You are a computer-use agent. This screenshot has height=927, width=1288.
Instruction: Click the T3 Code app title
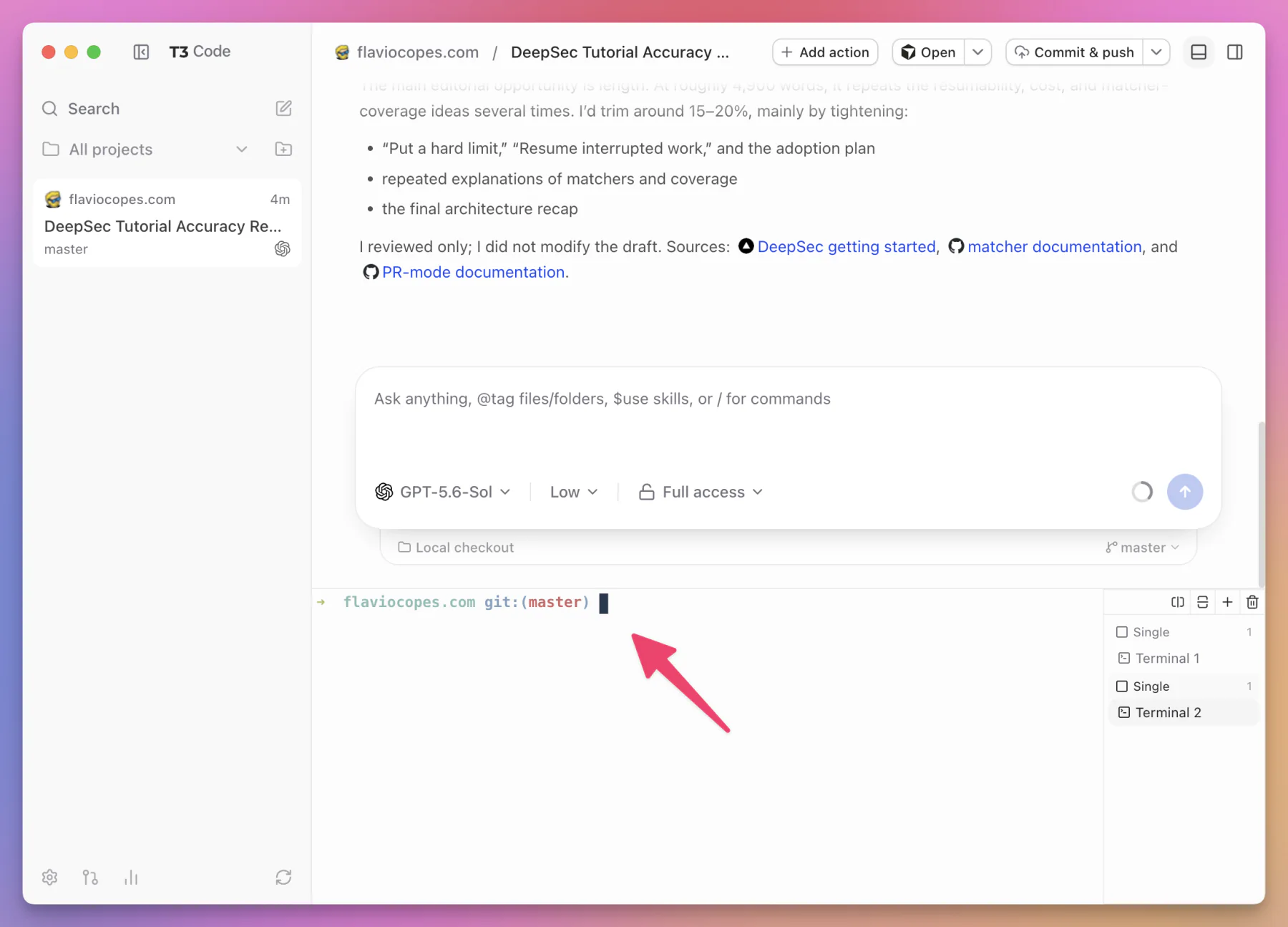[x=200, y=52]
